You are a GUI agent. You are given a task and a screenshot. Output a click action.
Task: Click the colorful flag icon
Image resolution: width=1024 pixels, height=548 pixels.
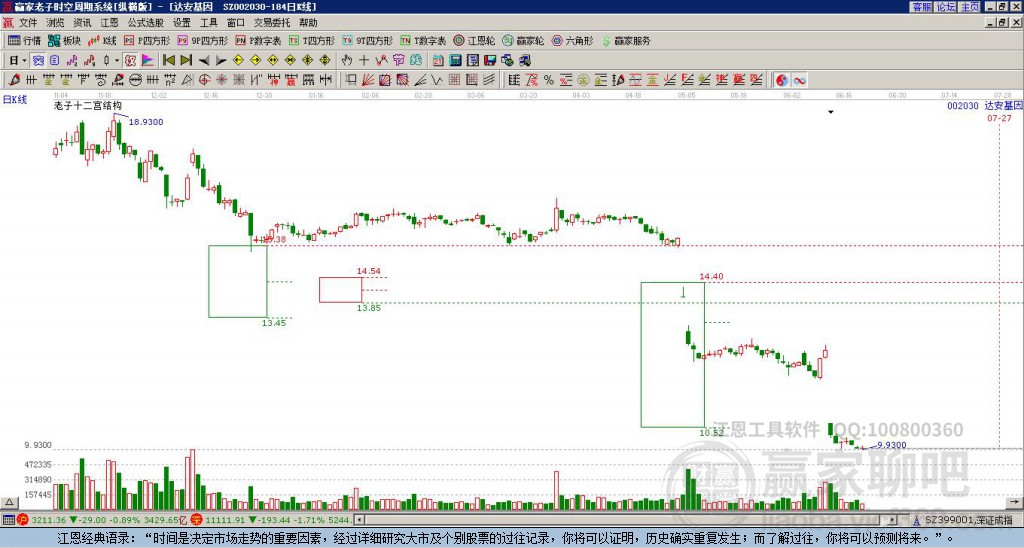[148, 61]
